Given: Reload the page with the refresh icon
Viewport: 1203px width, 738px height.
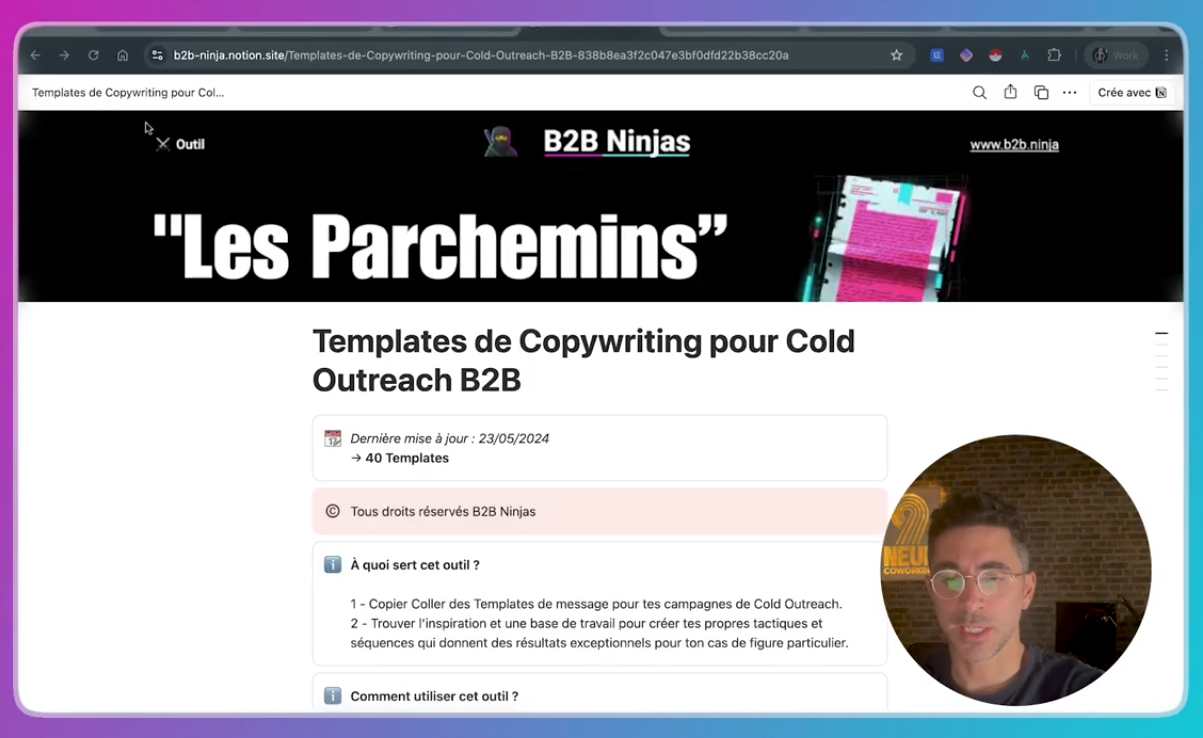Looking at the screenshot, I should pyautogui.click(x=93, y=56).
